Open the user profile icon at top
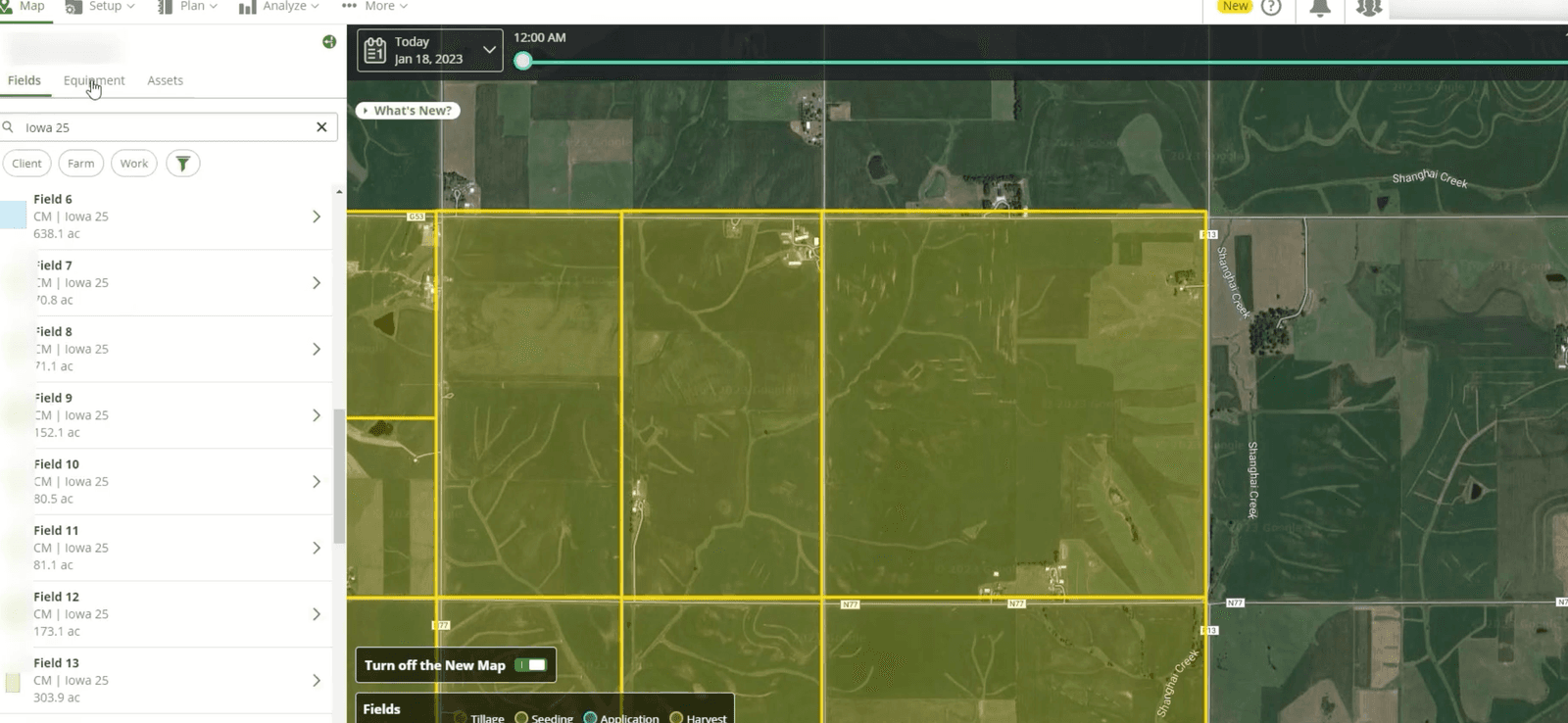 tap(1368, 8)
